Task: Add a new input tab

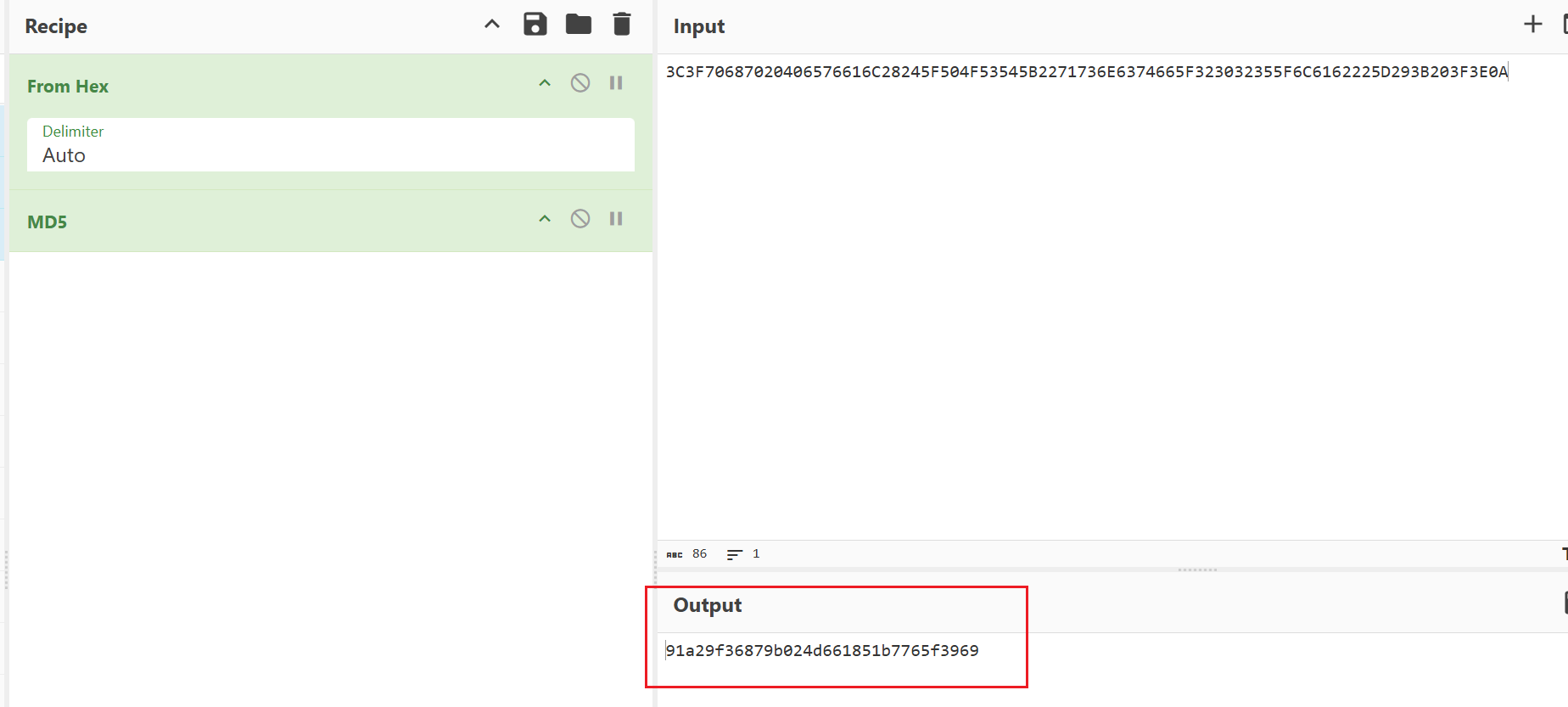Action: point(1532,25)
